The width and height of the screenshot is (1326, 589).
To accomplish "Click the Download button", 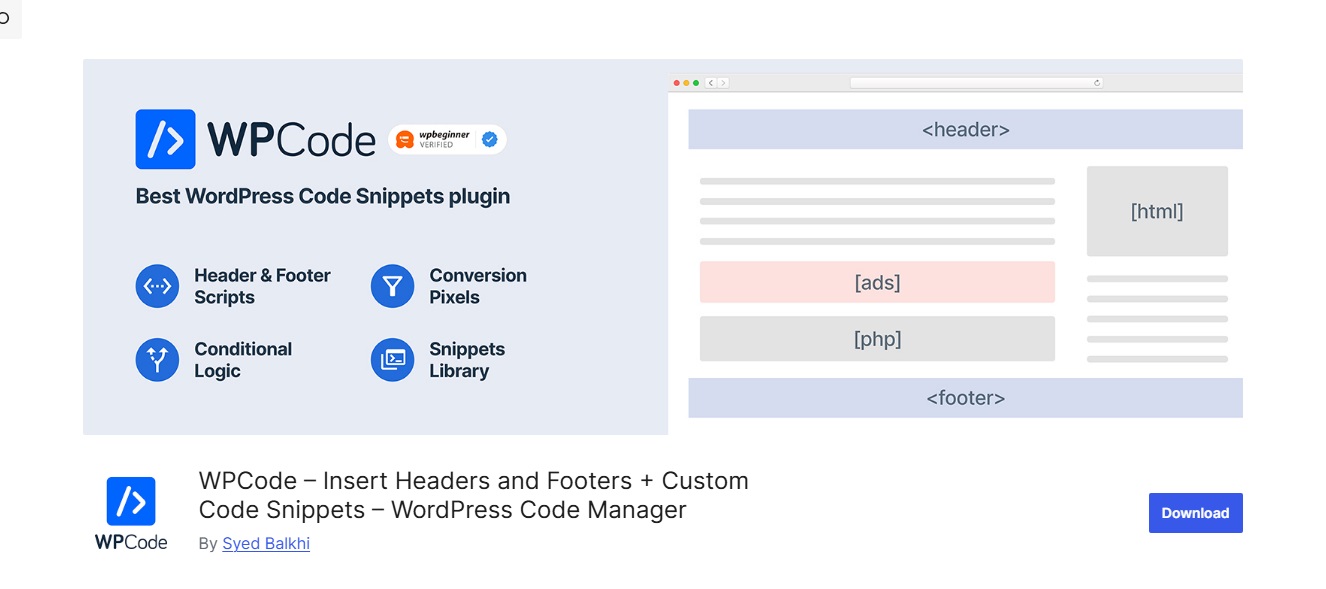I will [1195, 513].
